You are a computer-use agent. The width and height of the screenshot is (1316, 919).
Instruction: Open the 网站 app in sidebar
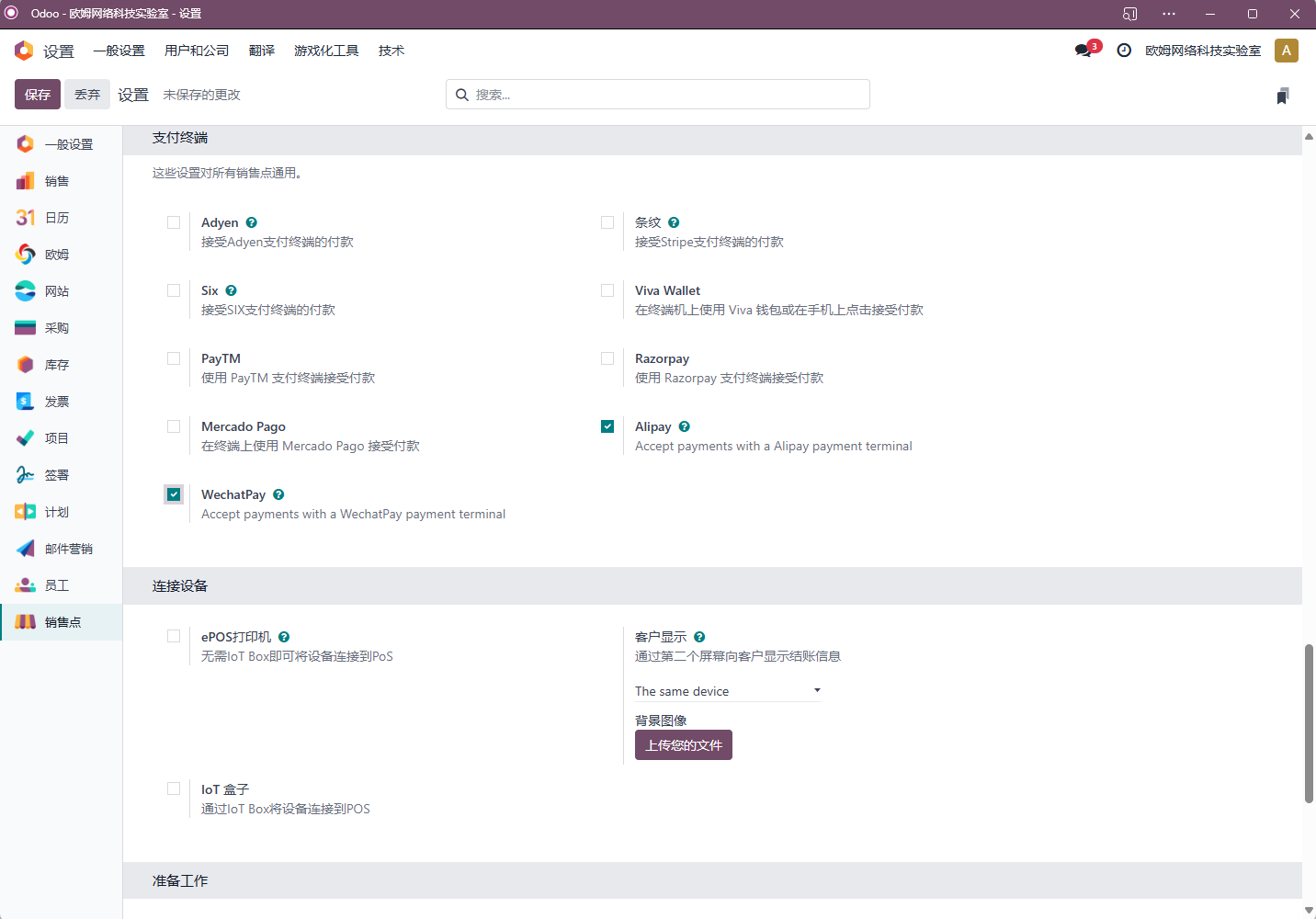pos(26,291)
